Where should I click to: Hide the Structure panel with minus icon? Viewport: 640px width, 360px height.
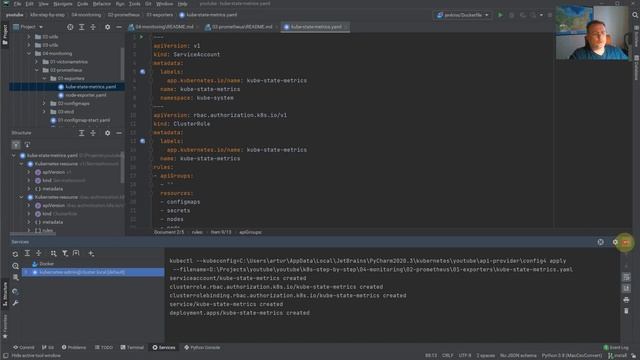pos(119,133)
